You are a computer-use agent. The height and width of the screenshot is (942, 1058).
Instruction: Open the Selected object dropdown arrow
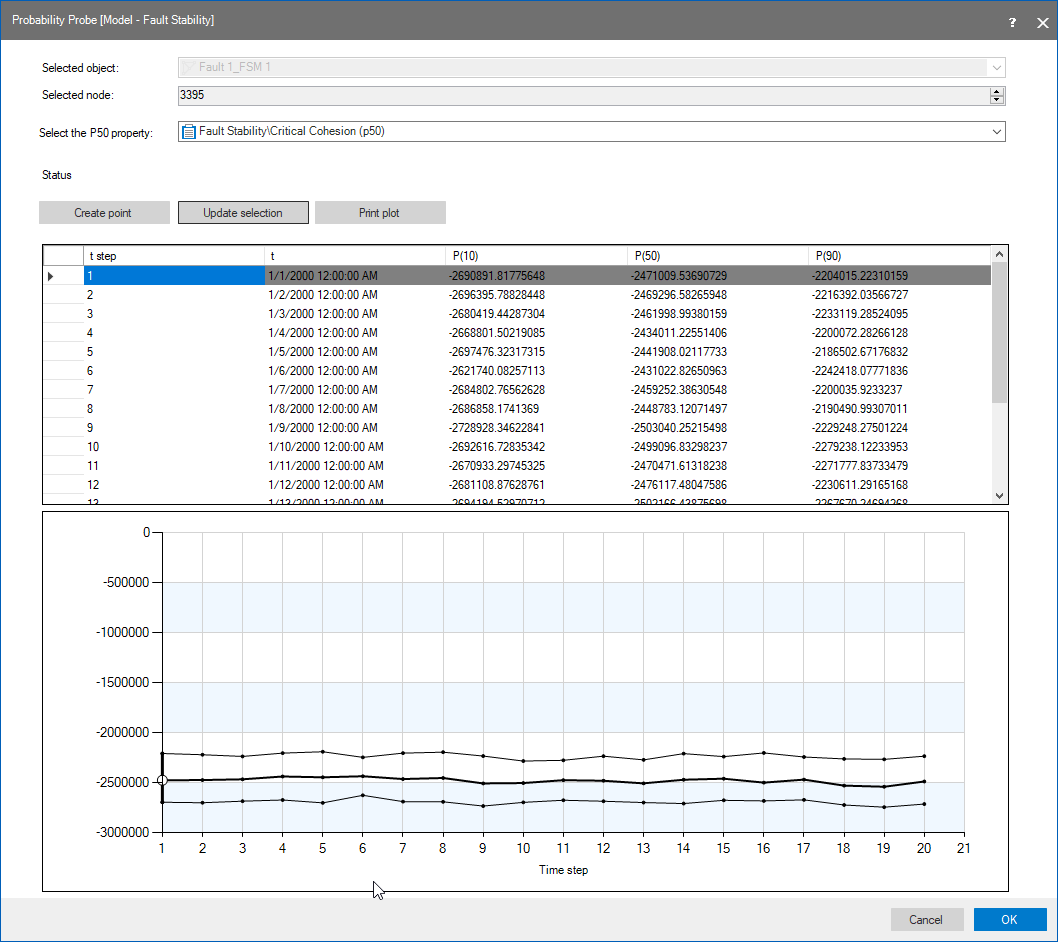point(996,67)
